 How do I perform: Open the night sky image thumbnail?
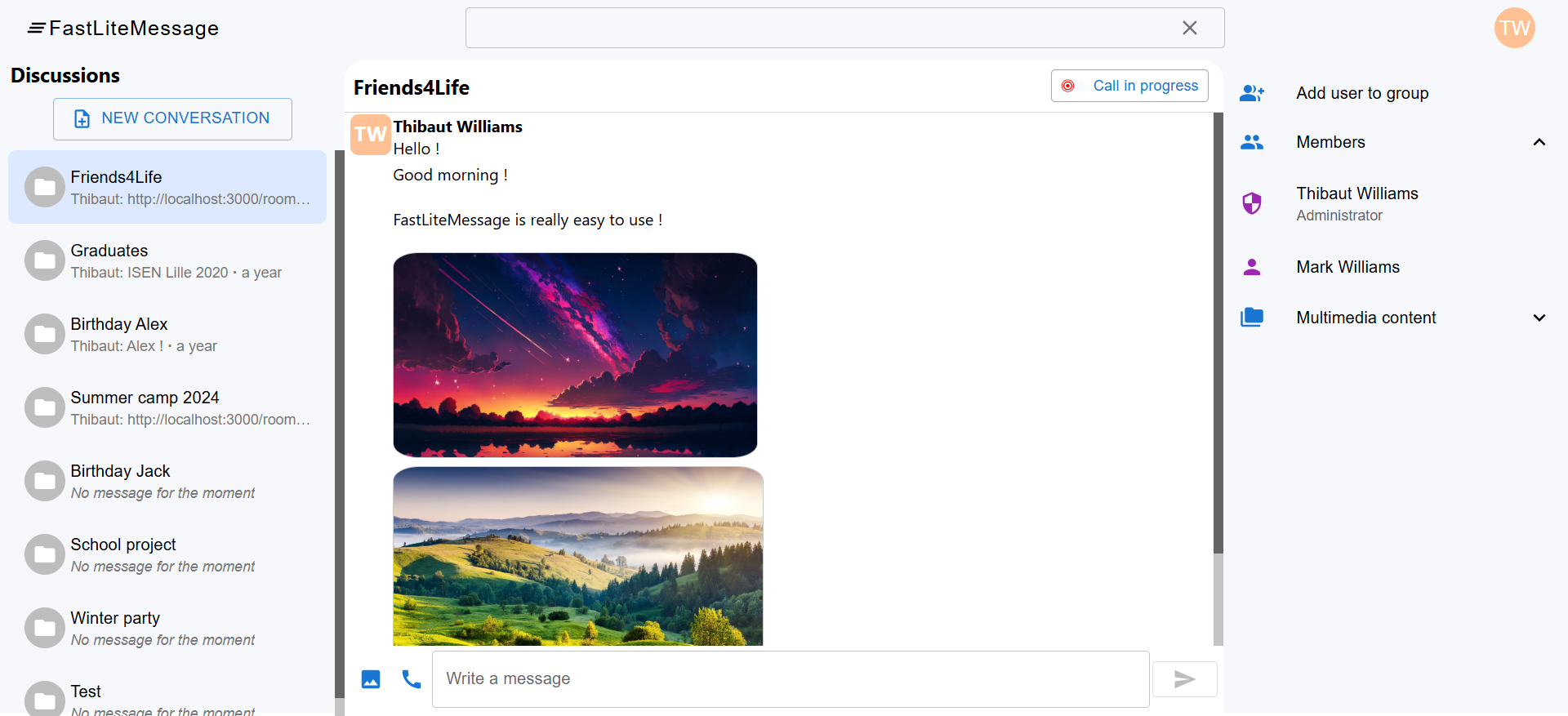point(575,354)
